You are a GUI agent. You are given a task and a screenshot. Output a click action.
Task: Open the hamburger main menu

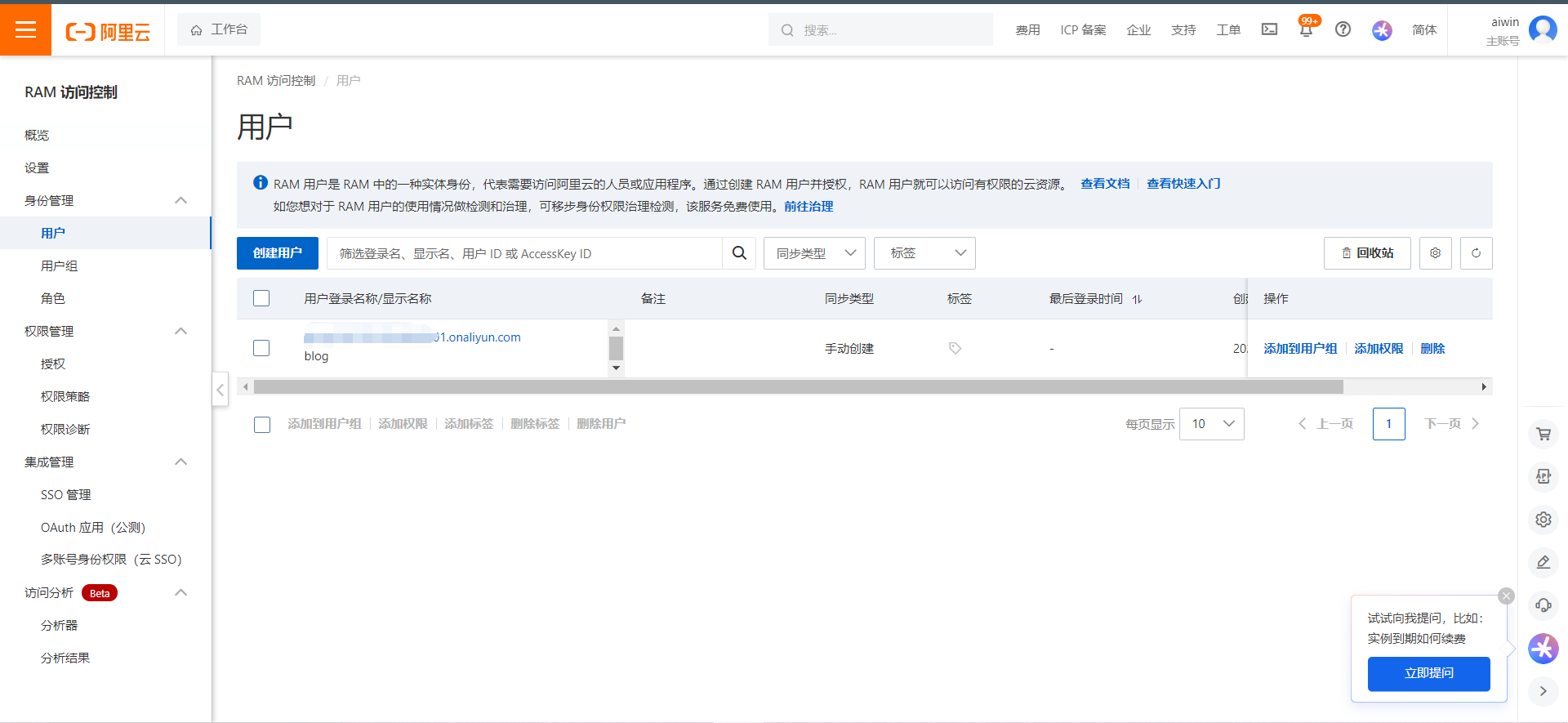[x=25, y=29]
